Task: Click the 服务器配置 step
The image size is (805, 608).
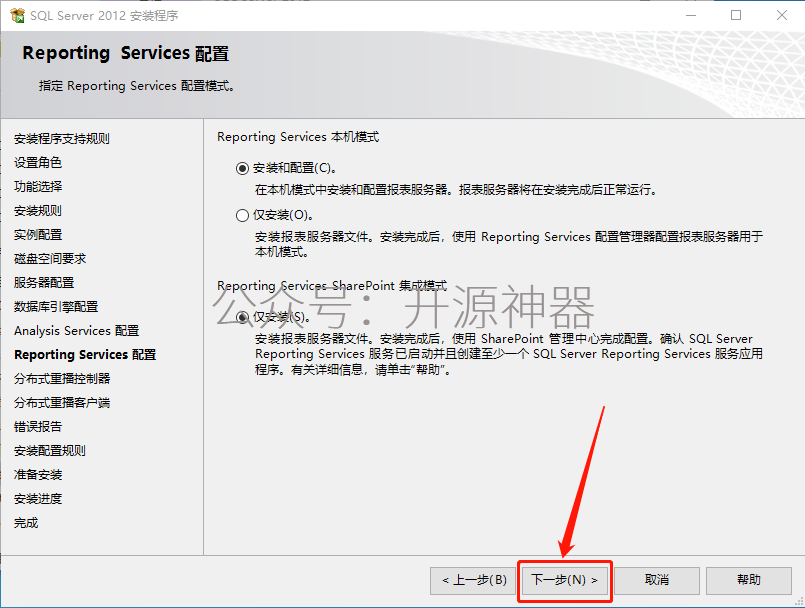Action: (x=44, y=282)
